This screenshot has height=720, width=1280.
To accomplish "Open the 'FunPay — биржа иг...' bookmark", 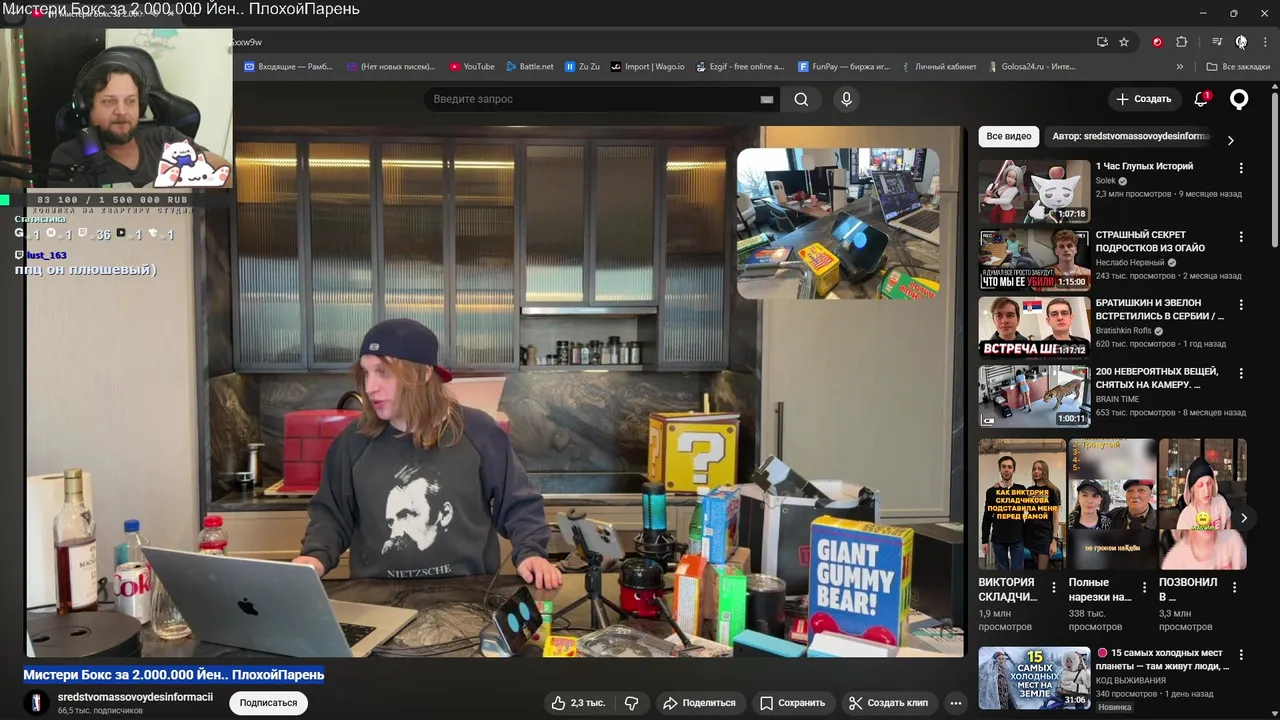I will pyautogui.click(x=844, y=67).
